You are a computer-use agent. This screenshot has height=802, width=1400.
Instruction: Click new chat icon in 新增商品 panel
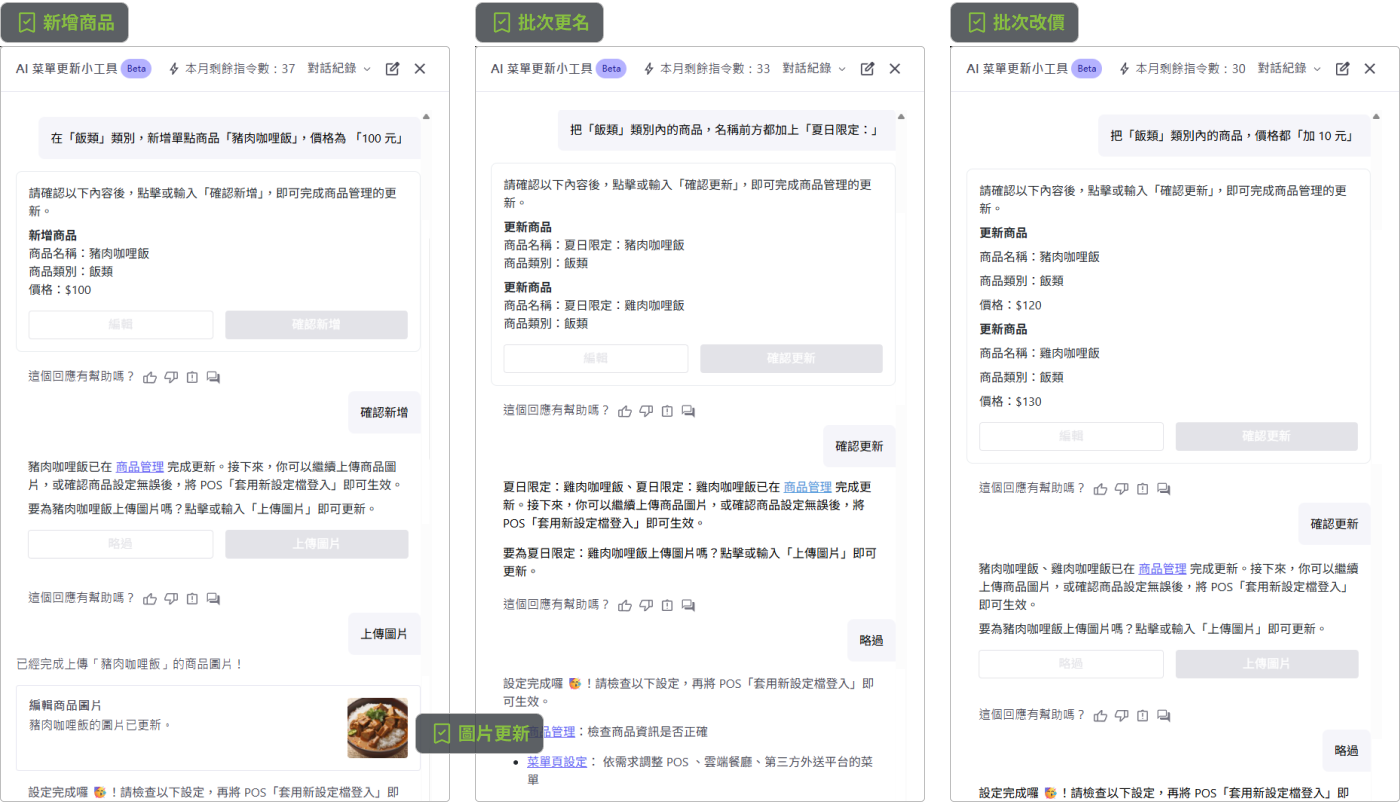pyautogui.click(x=393, y=69)
